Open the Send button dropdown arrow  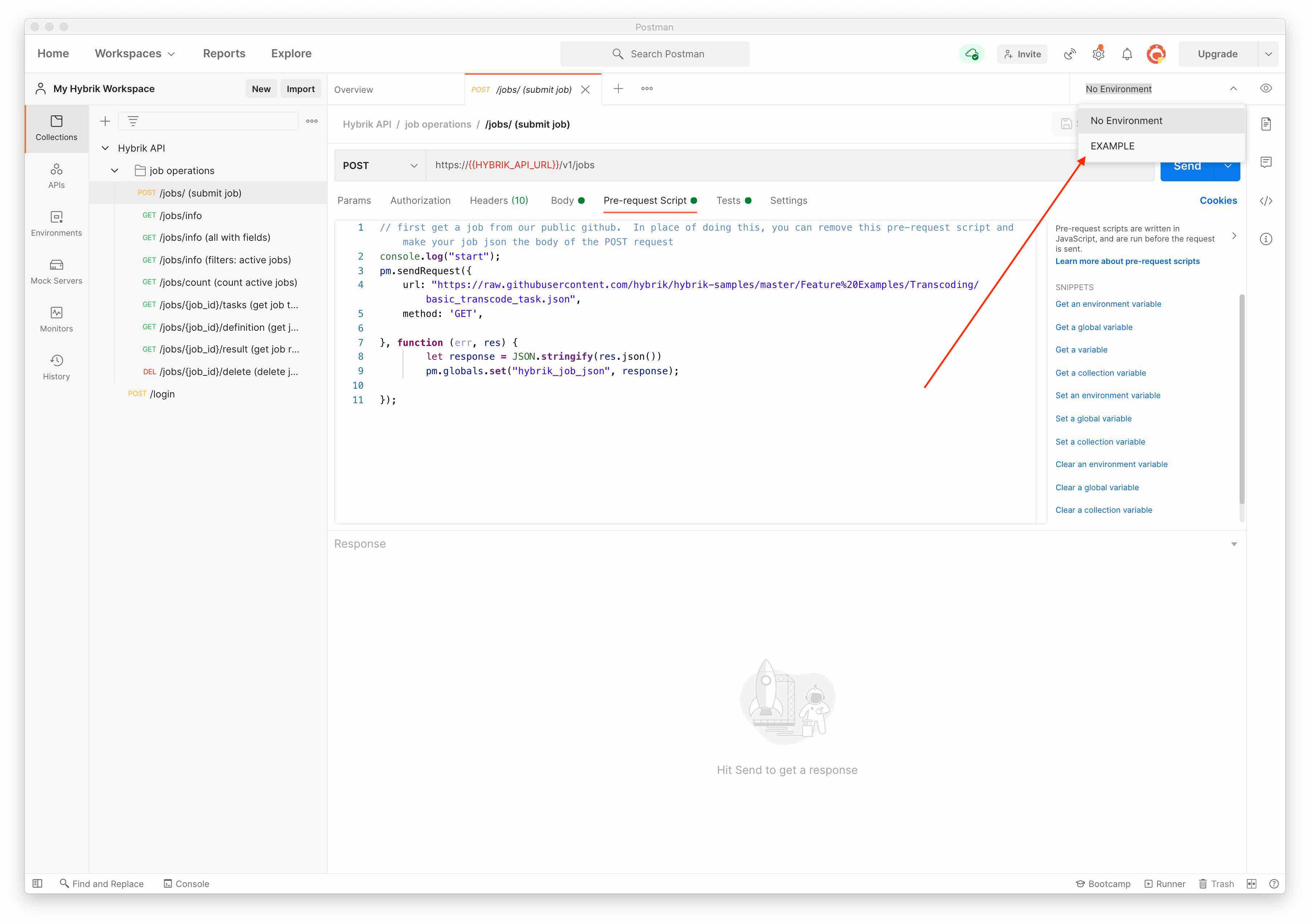pyautogui.click(x=1227, y=166)
